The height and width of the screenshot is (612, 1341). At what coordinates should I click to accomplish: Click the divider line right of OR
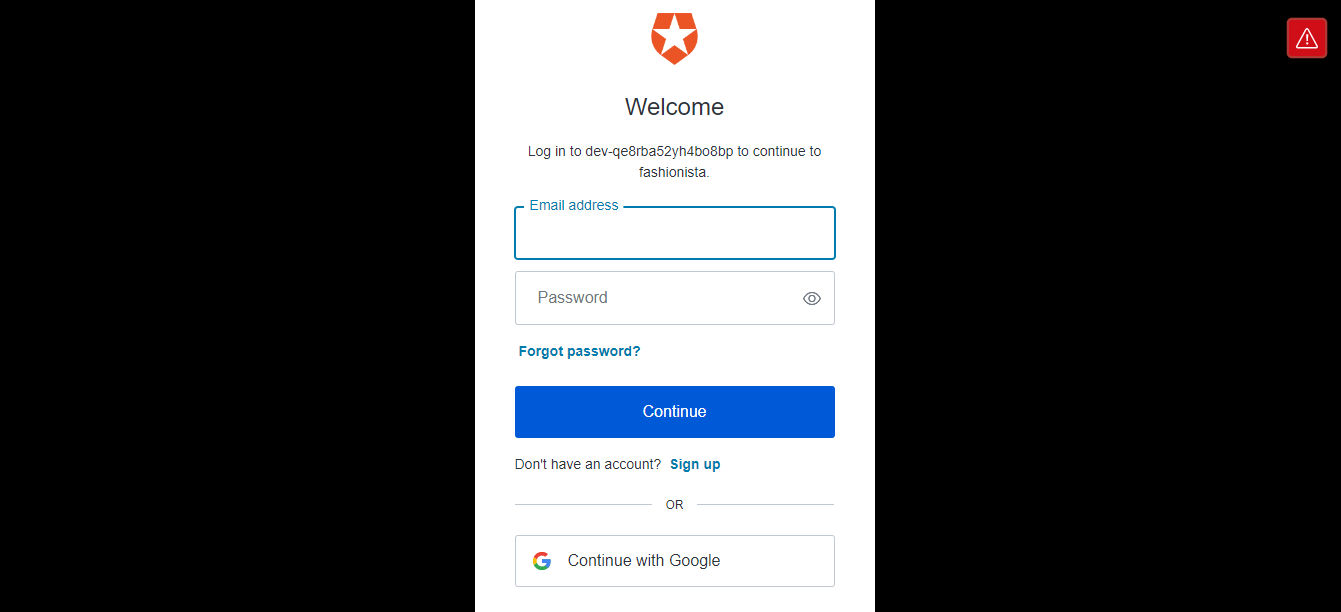[x=766, y=505]
